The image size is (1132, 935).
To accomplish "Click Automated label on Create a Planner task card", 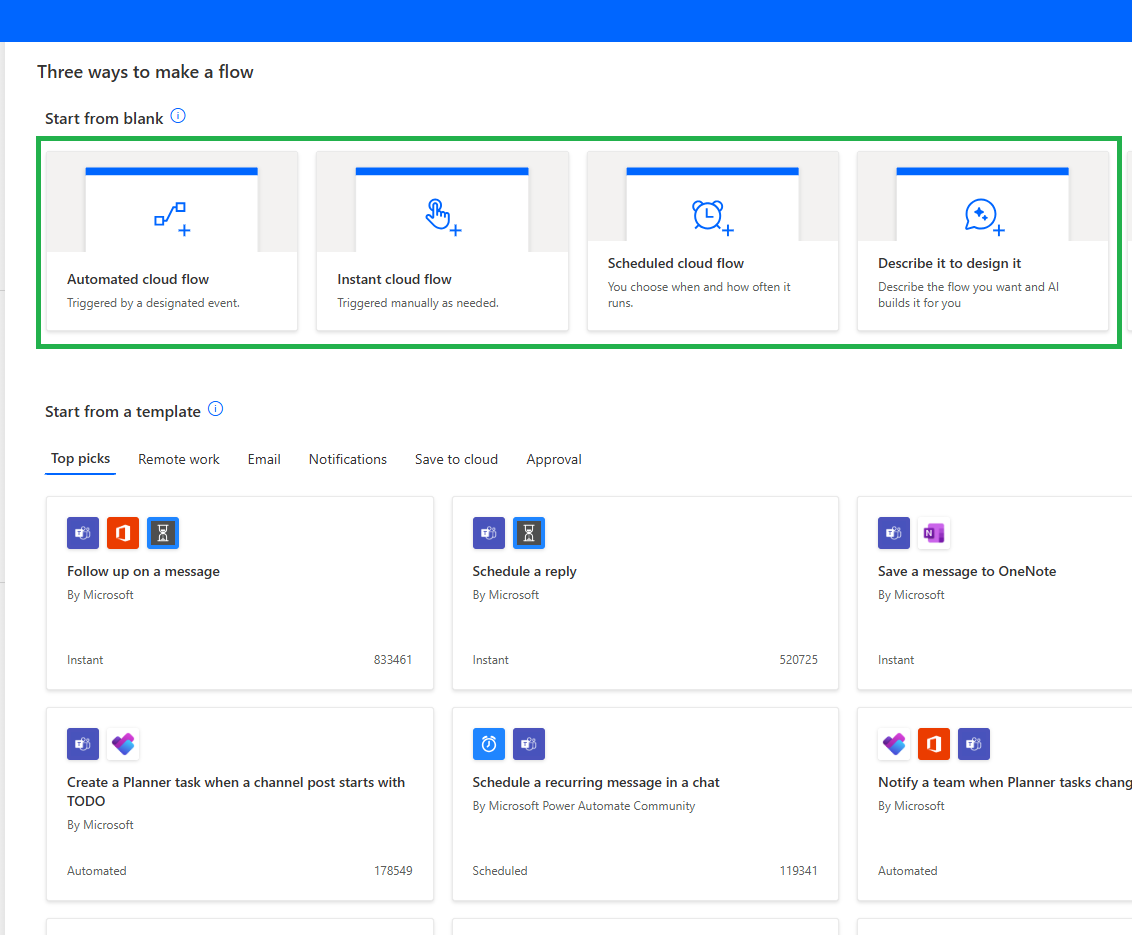I will click(x=97, y=871).
